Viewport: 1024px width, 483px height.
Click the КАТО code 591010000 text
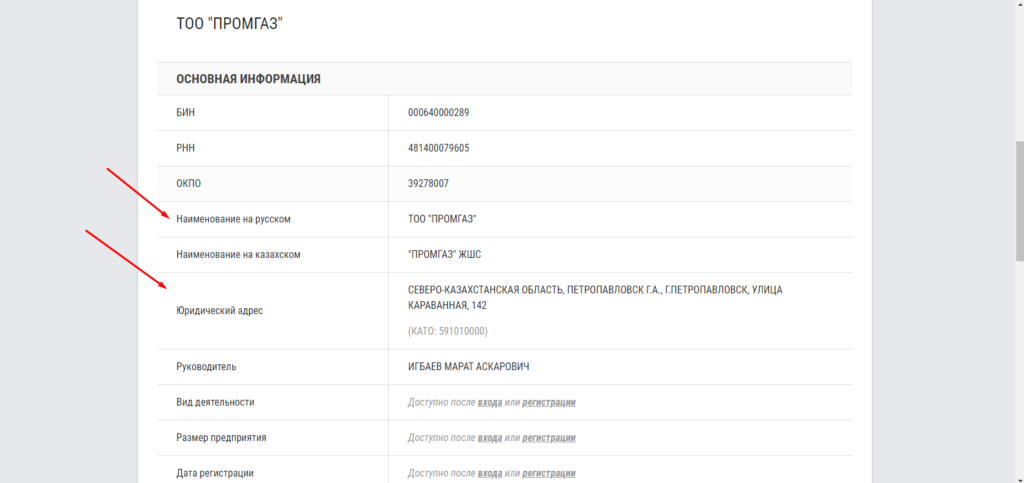447,331
